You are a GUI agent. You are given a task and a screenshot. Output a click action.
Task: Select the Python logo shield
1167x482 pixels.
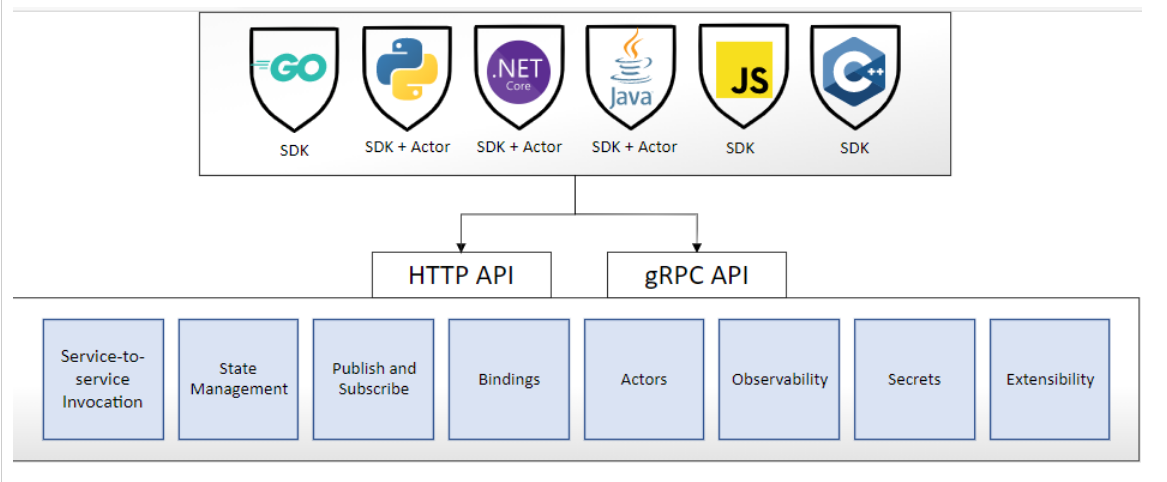point(407,77)
